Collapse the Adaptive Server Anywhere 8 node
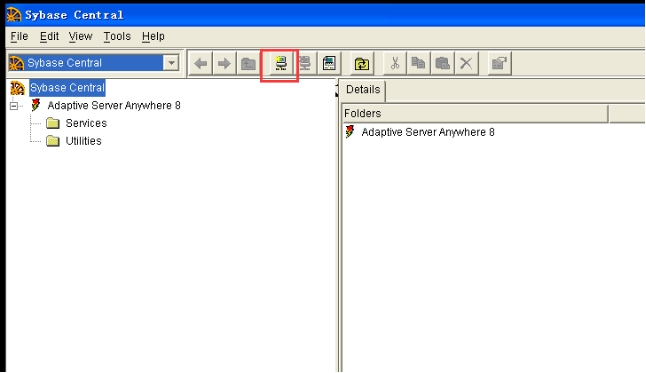The image size is (646, 373). point(14,106)
